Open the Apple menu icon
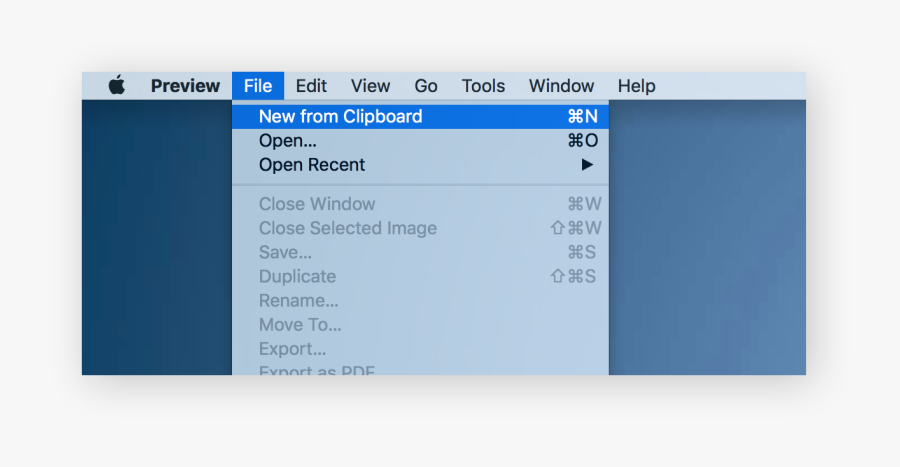The height and width of the screenshot is (467, 900). point(117,85)
